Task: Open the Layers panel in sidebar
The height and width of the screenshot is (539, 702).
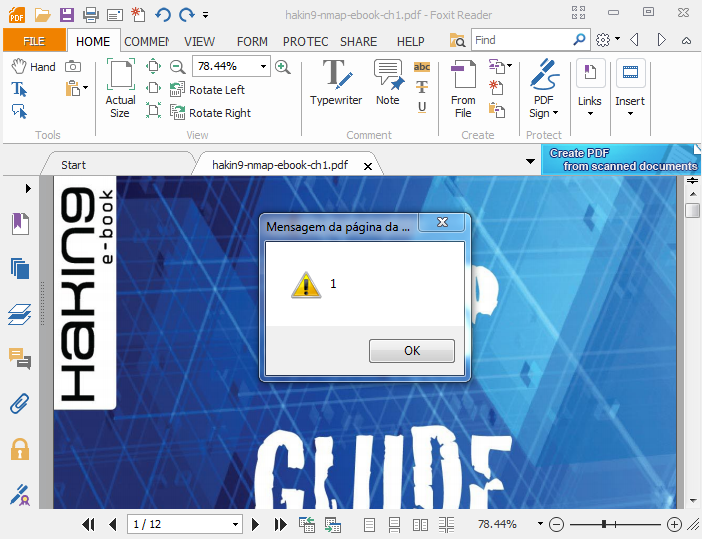Action: pyautogui.click(x=20, y=314)
